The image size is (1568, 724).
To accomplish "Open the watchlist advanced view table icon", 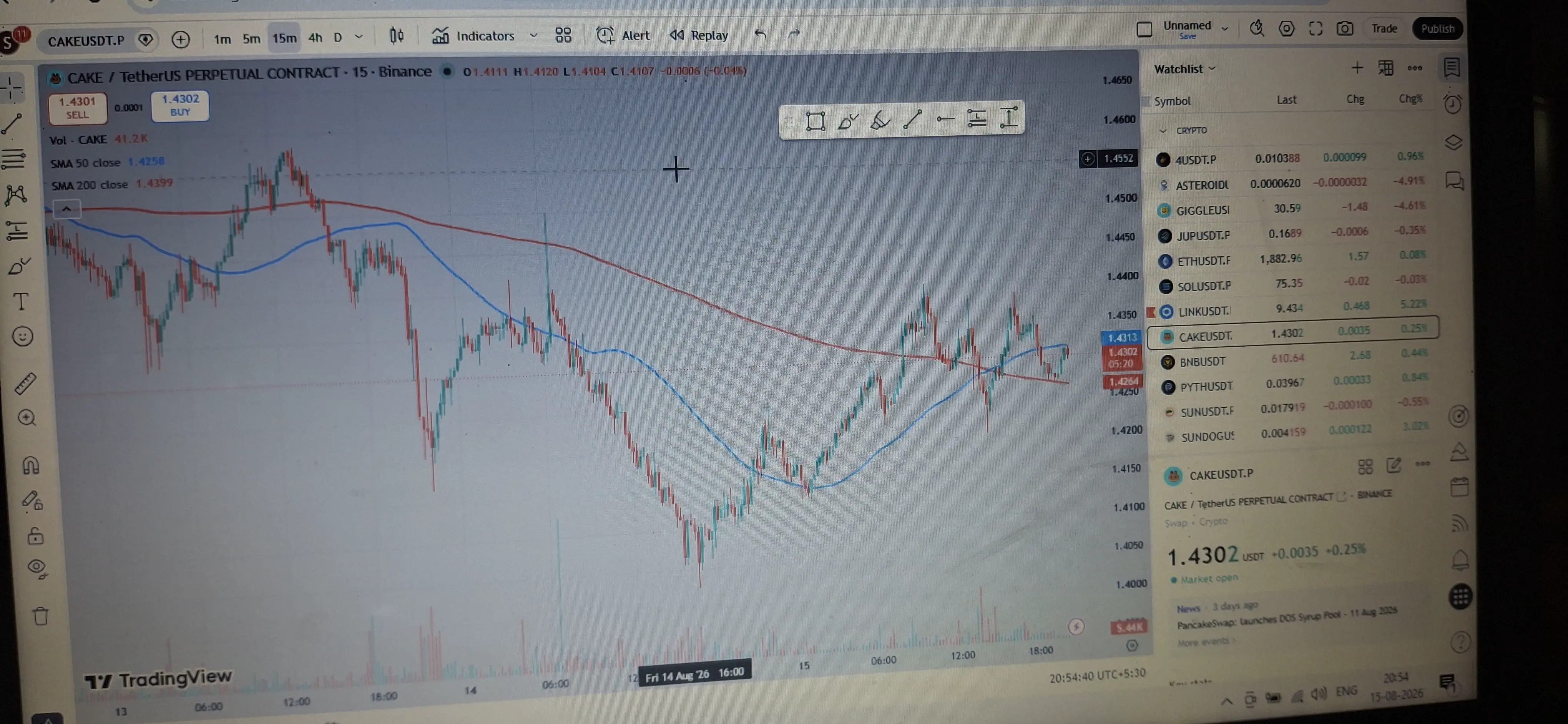I will click(x=1385, y=68).
